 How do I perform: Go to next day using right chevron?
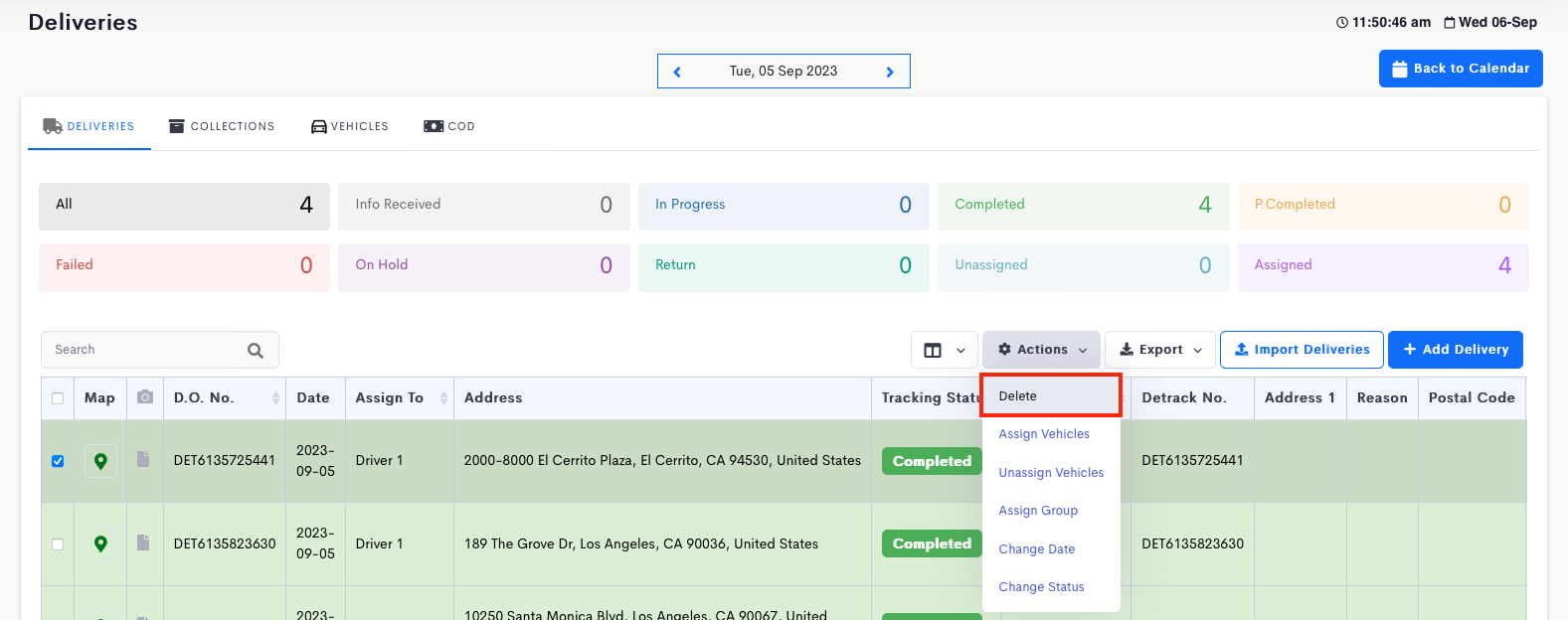tap(890, 72)
